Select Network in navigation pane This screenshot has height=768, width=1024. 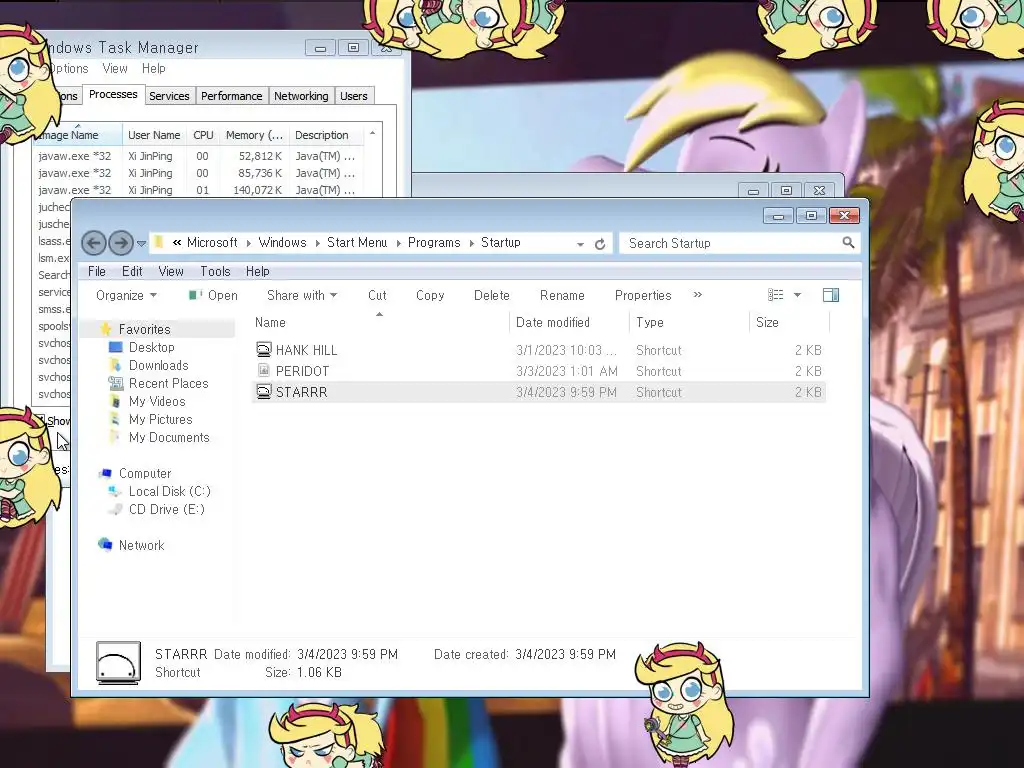click(141, 545)
